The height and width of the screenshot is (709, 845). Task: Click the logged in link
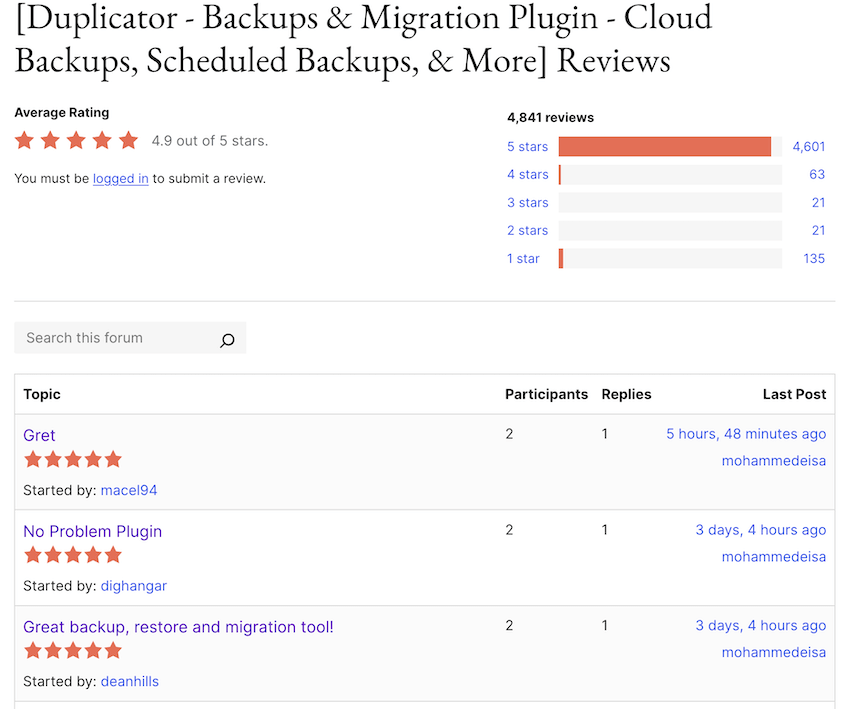120,178
